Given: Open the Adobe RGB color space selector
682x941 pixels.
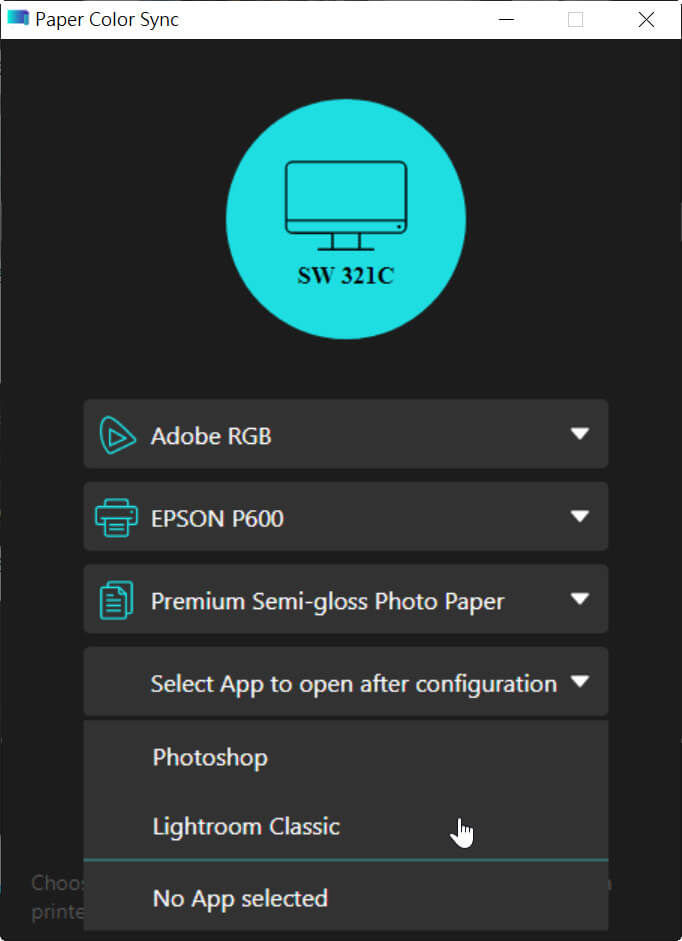Looking at the screenshot, I should (x=346, y=434).
